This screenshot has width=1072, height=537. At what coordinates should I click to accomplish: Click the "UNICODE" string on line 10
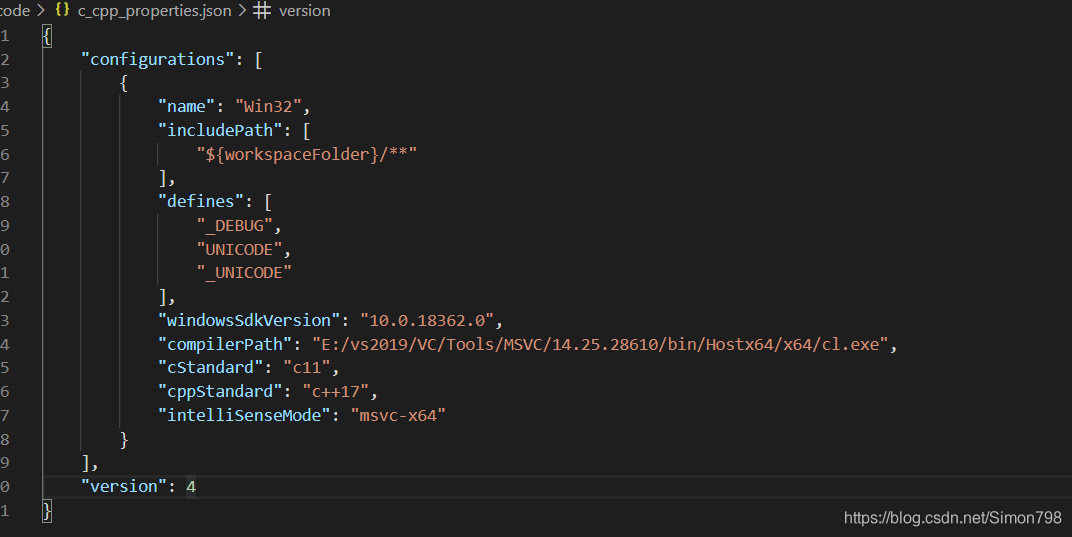pyautogui.click(x=239, y=250)
